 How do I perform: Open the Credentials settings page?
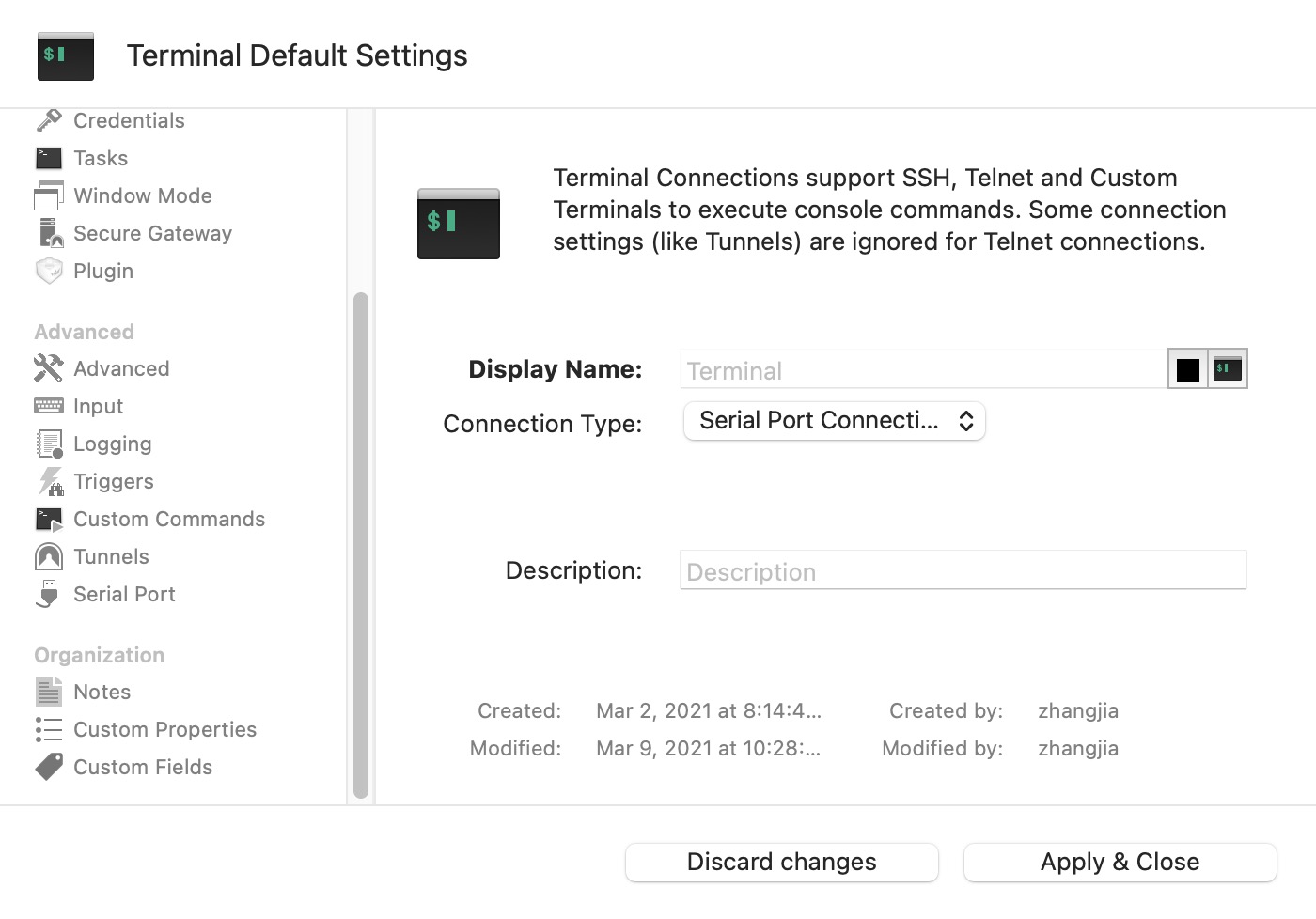tap(128, 121)
